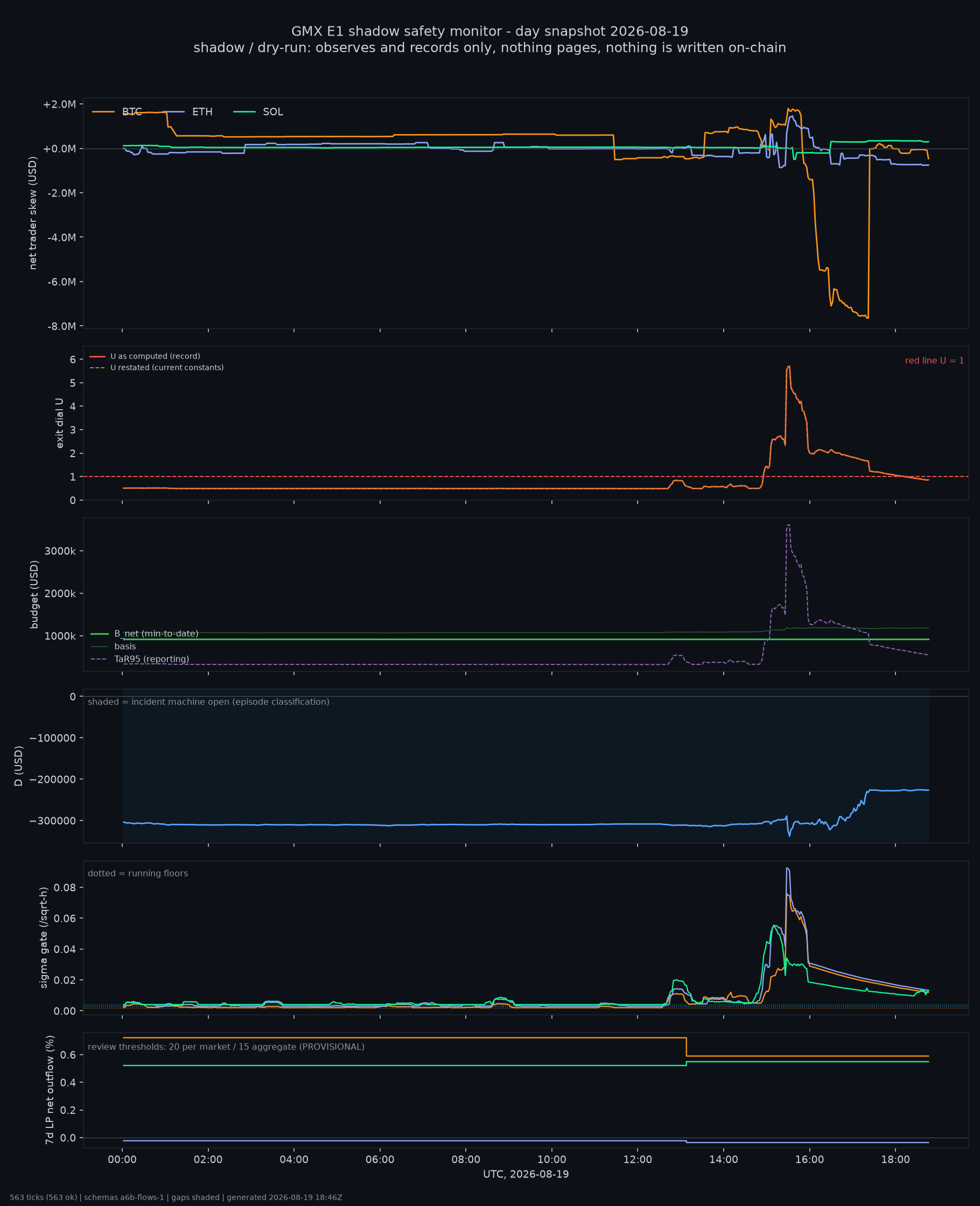This screenshot has width=980, height=1206.
Task: Click the 'budget (USD)' axis label
Action: [x=34, y=594]
